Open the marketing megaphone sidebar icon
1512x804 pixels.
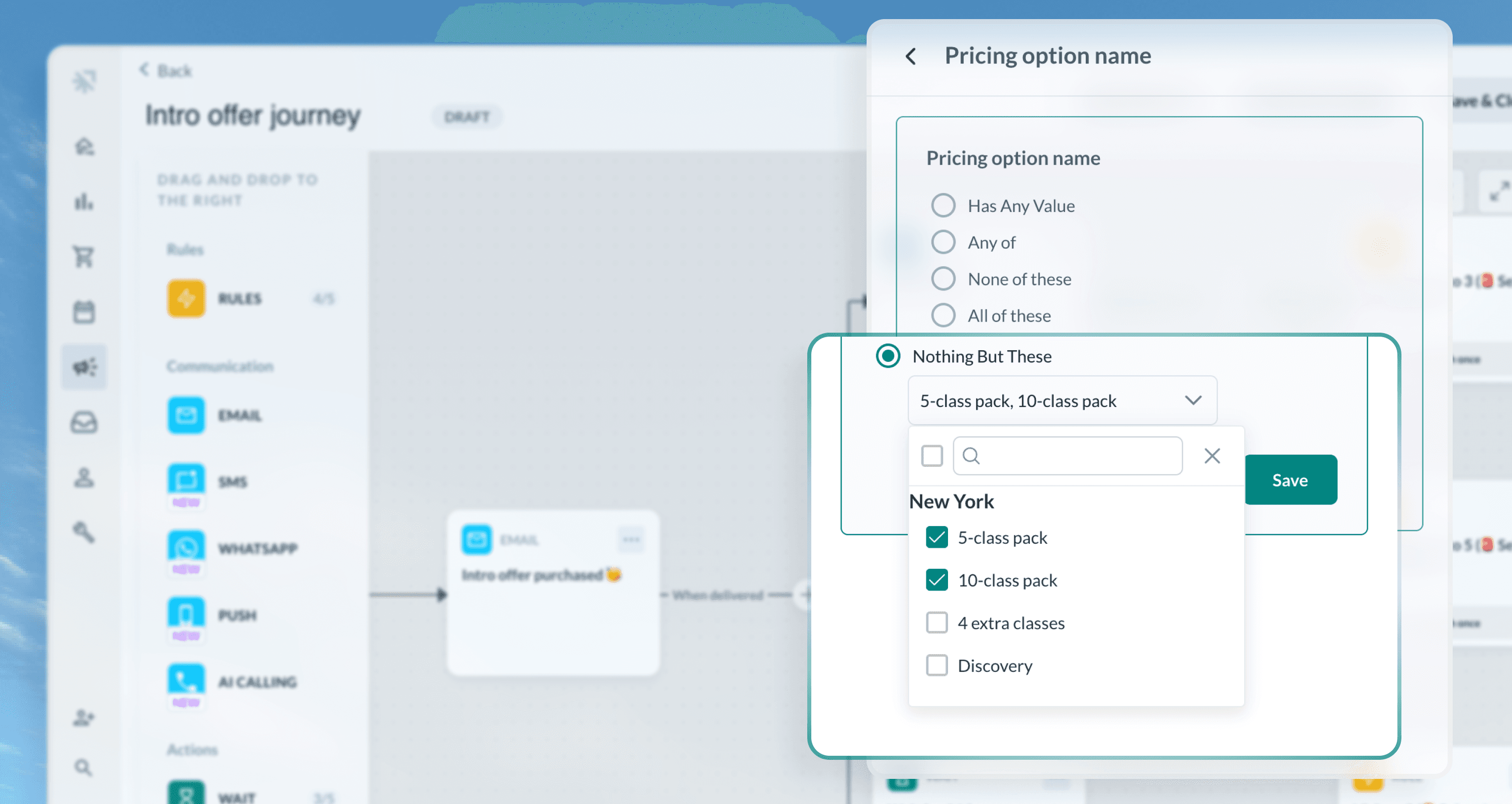[x=84, y=367]
